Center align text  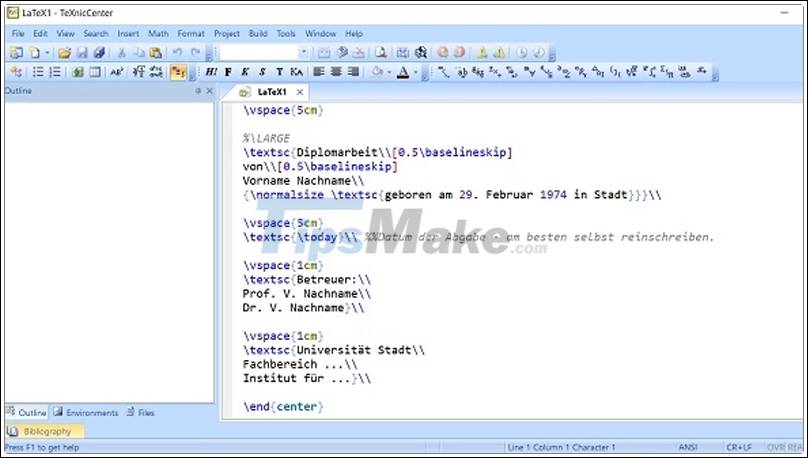point(336,72)
